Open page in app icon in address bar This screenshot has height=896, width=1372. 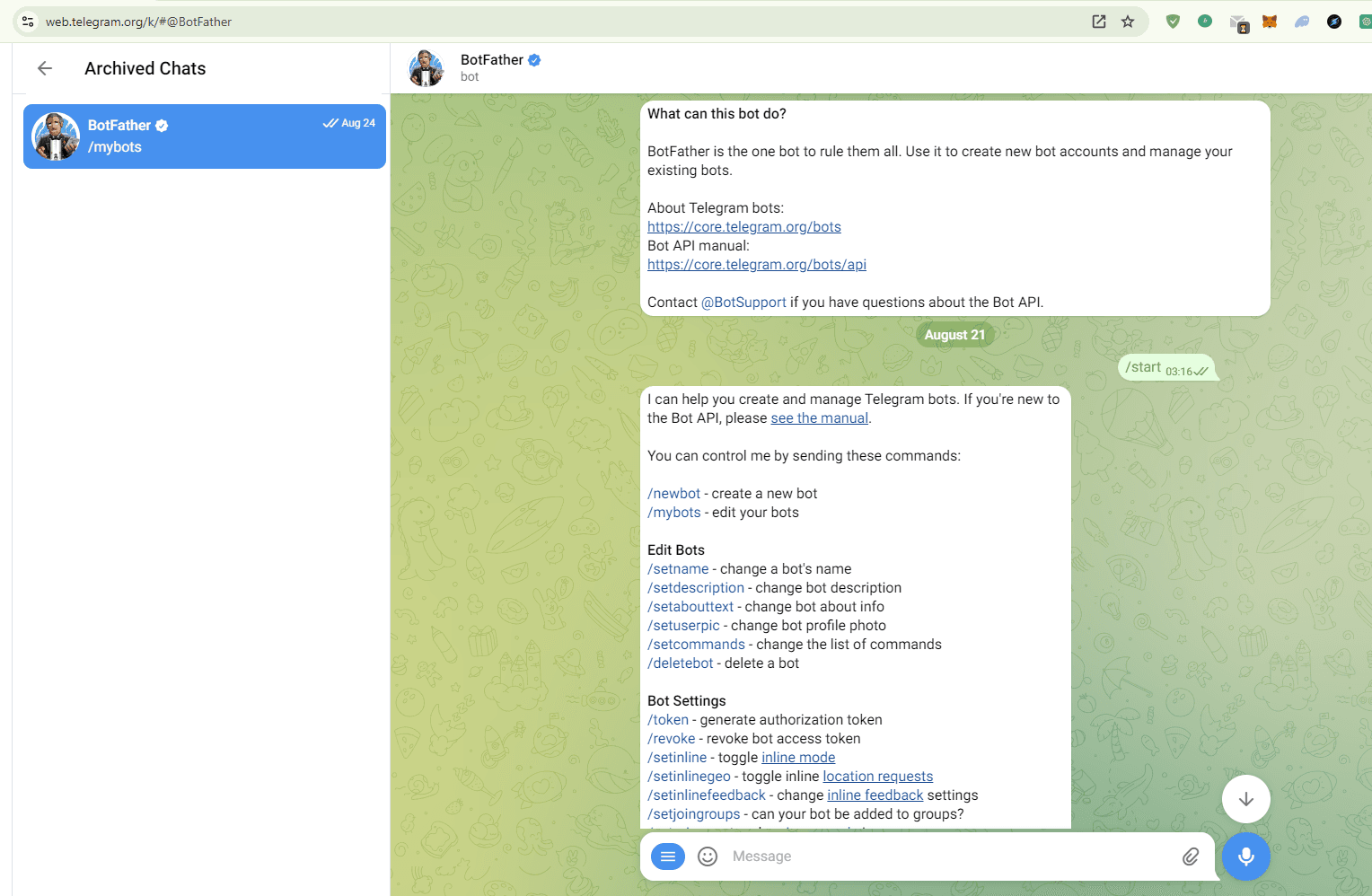pyautogui.click(x=1099, y=22)
